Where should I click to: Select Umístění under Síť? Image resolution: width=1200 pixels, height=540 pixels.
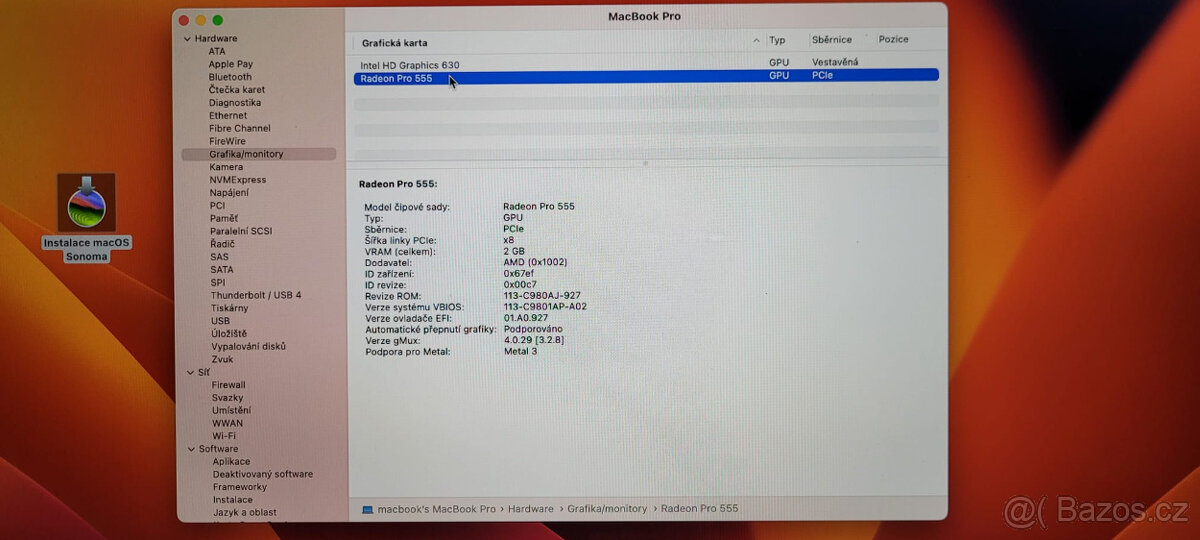(232, 410)
